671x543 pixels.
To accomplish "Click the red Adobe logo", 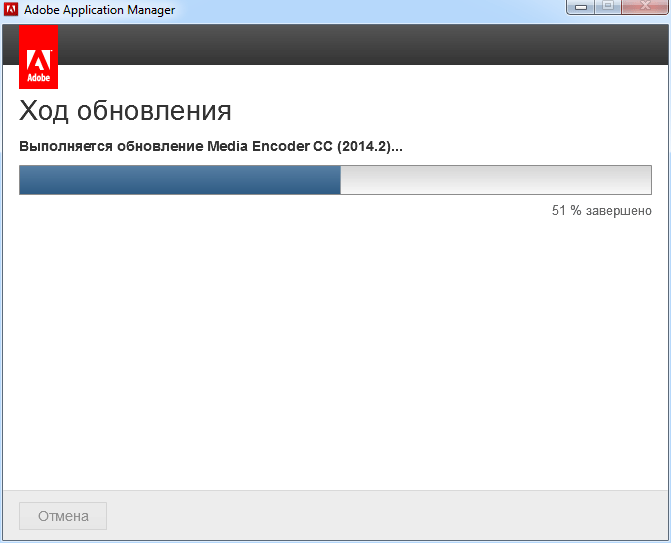I will [39, 57].
